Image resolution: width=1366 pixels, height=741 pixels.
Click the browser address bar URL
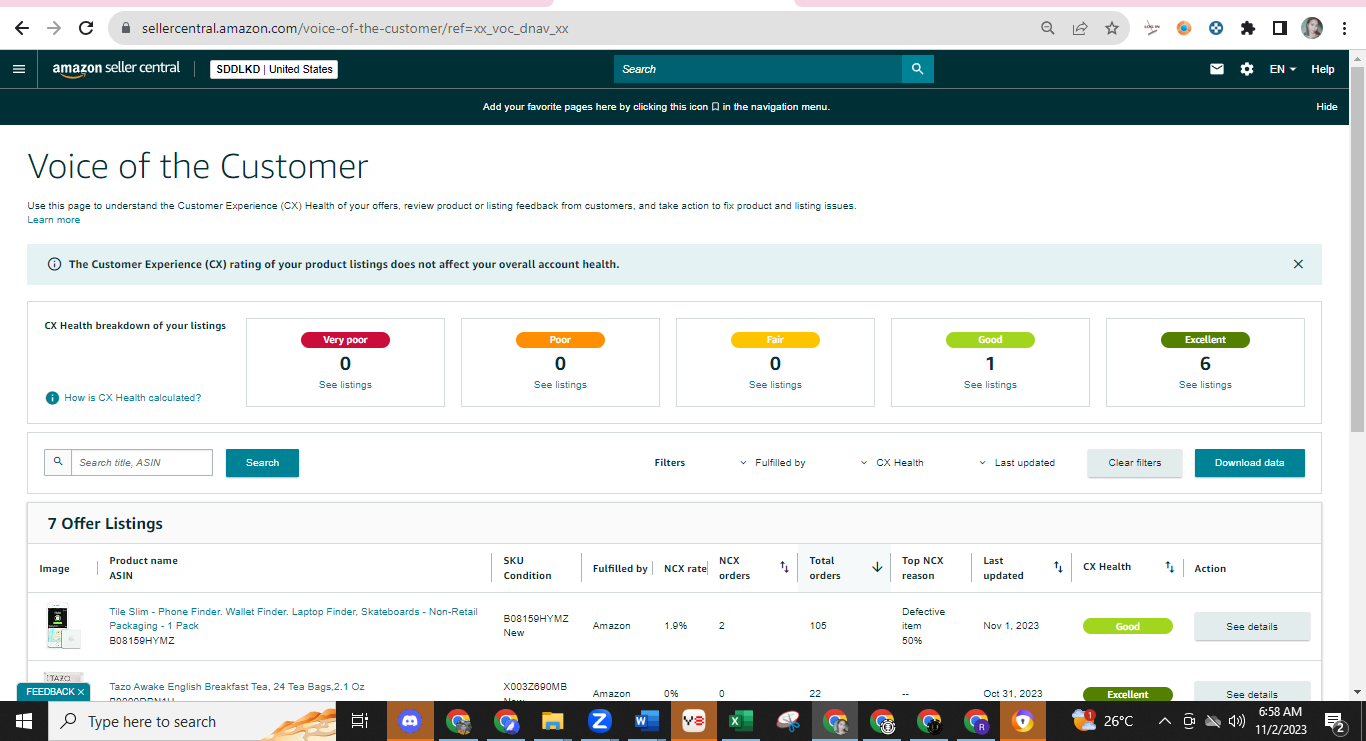(354, 28)
